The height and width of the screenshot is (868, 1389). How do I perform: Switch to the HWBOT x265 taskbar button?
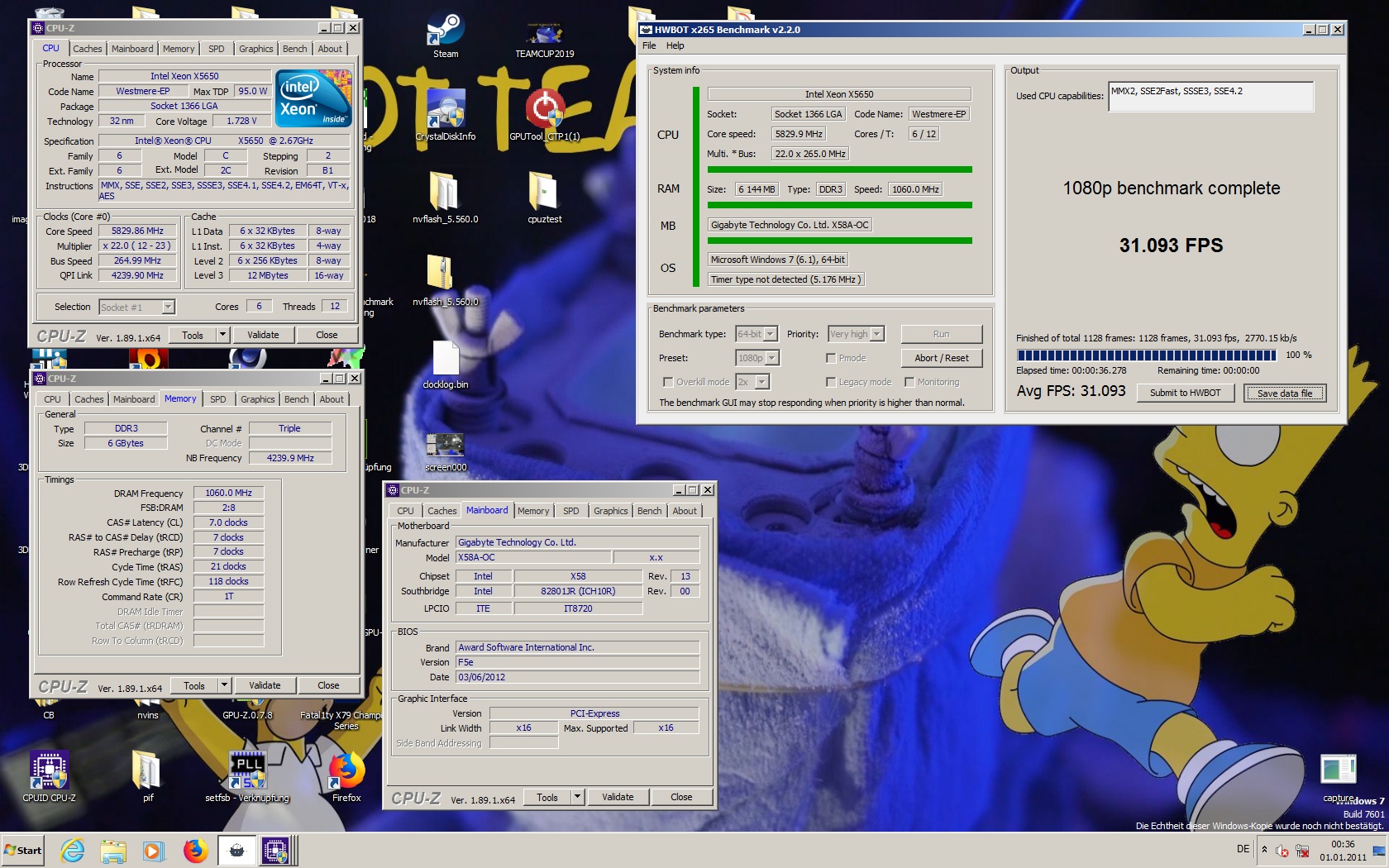[x=236, y=851]
